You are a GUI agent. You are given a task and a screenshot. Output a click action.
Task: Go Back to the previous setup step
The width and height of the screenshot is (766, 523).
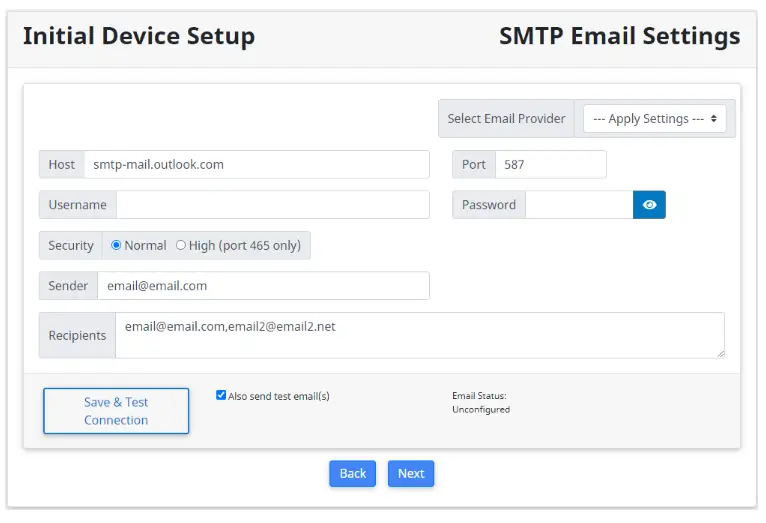tap(352, 474)
